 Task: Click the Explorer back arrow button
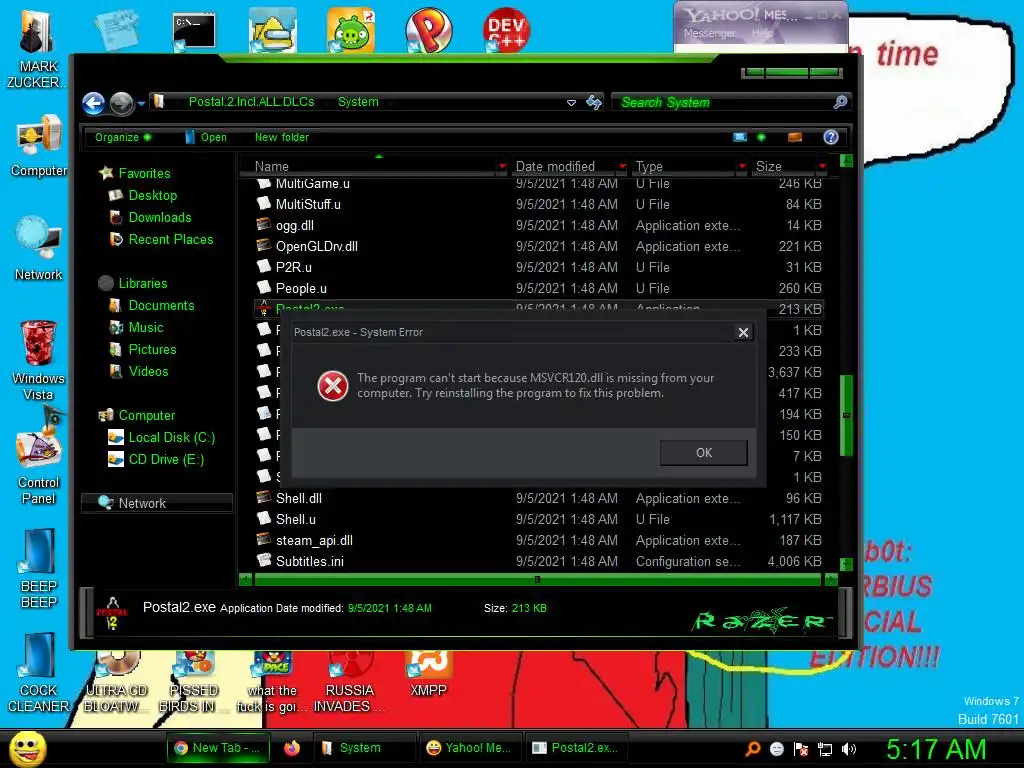(93, 103)
